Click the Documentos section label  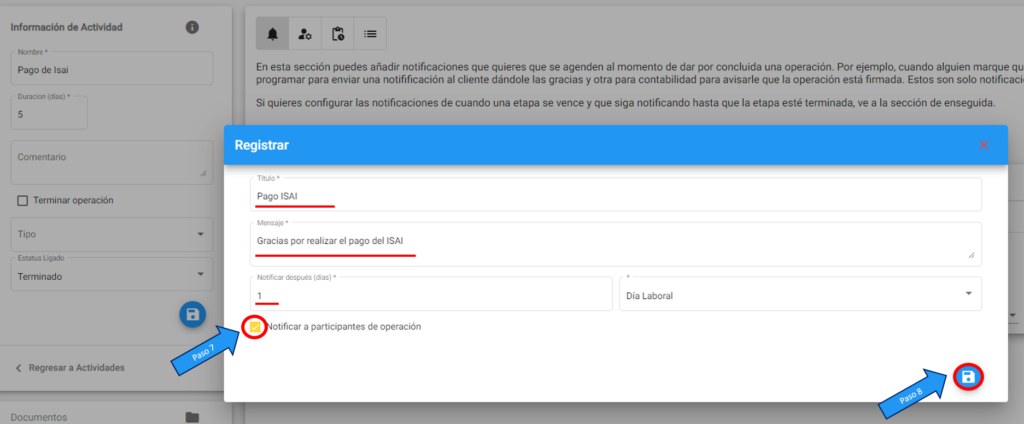[39, 417]
